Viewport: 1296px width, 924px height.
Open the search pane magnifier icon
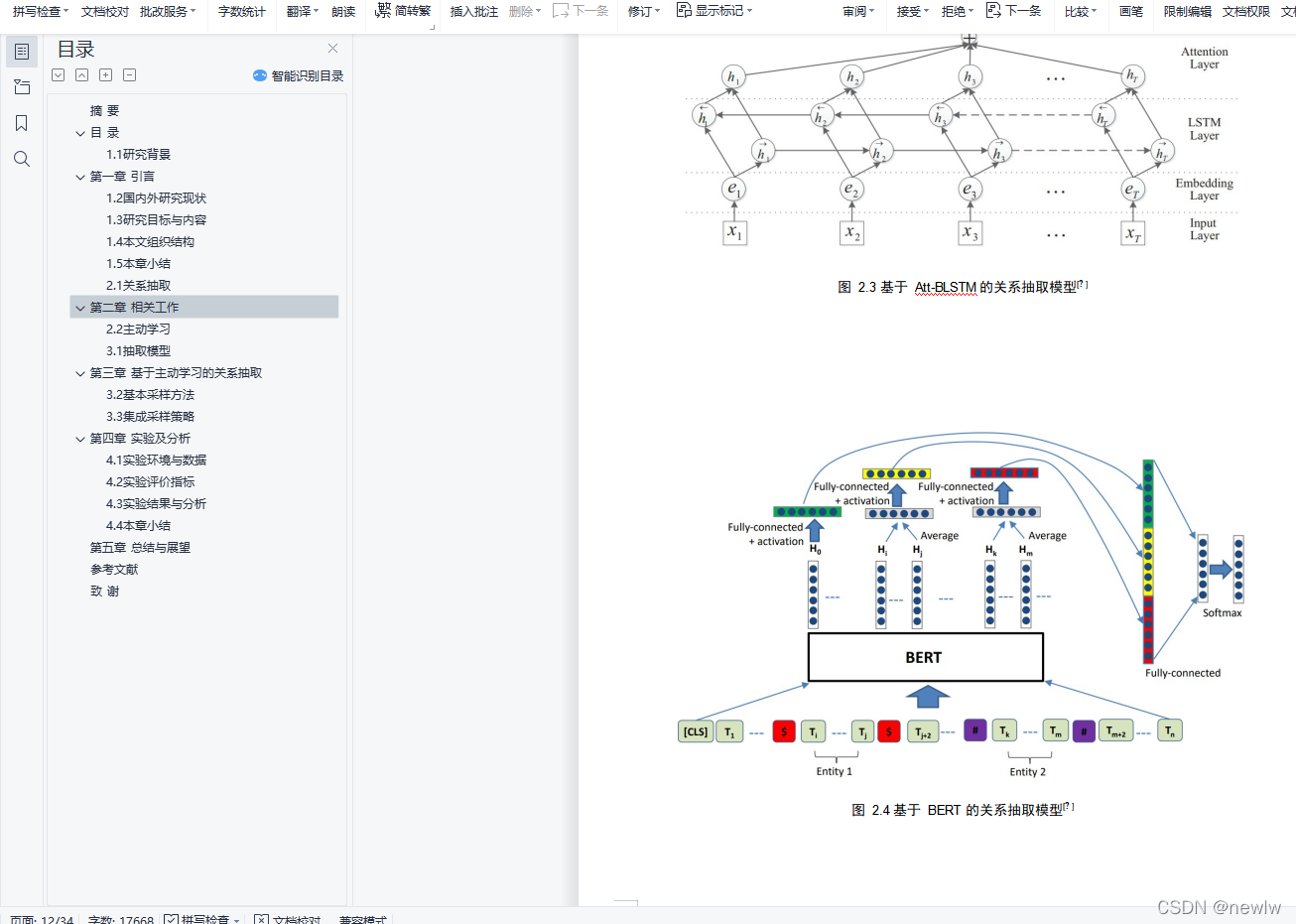(x=22, y=159)
